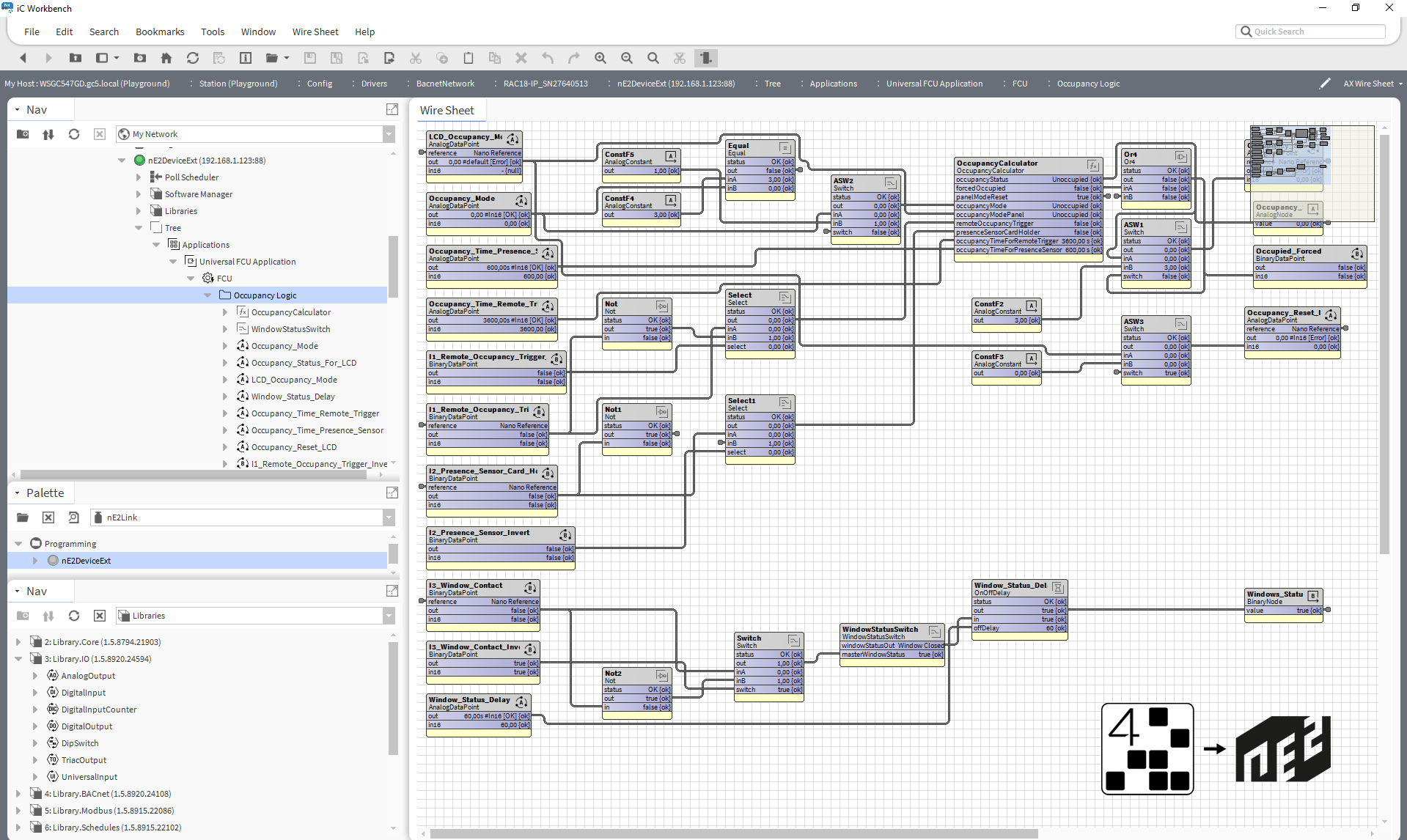Select Occupancy_Mode in the Nav tree
1407x840 pixels.
[284, 346]
